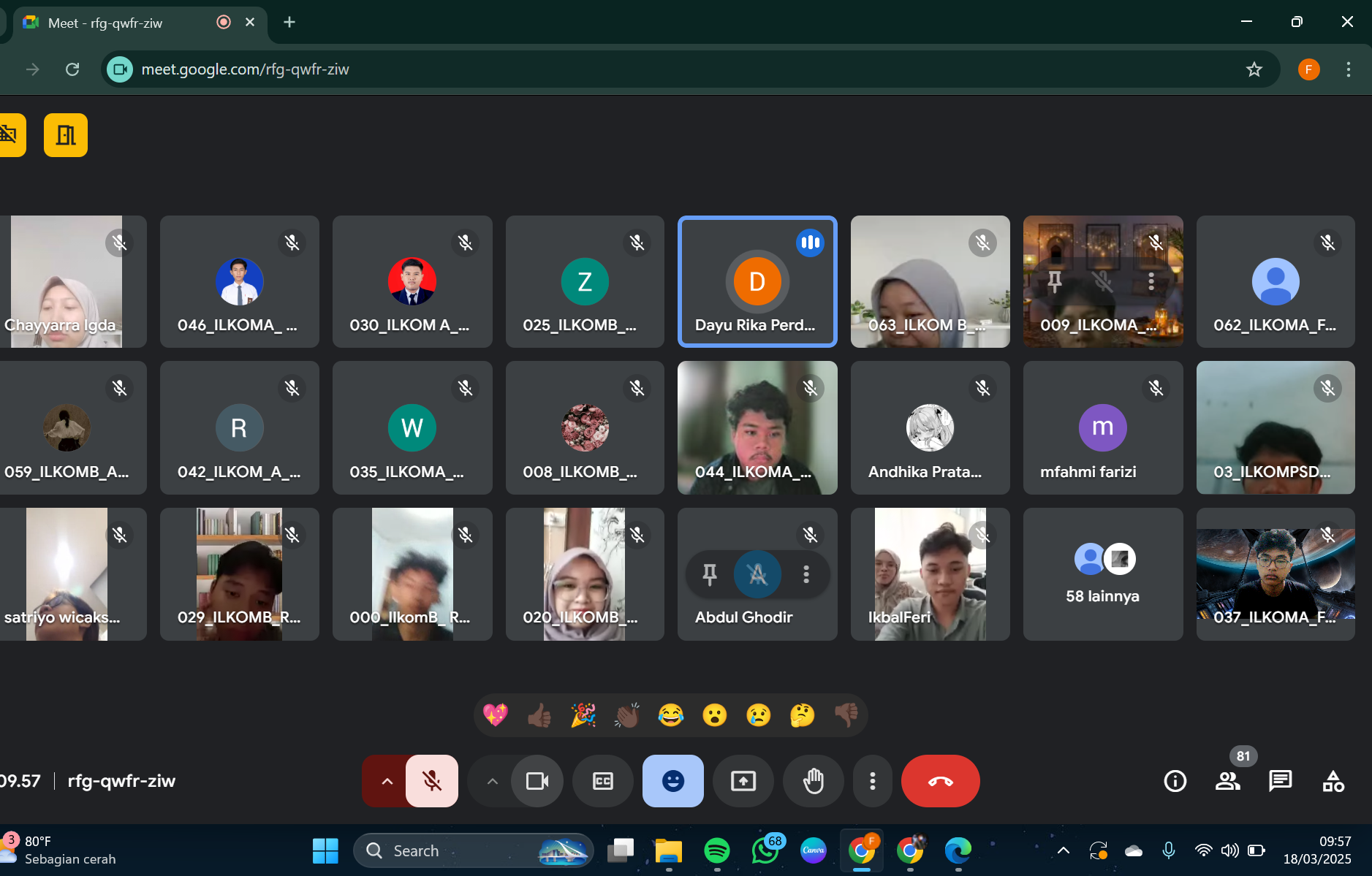Expand audio settings arrow
This screenshot has width=1372, height=876.
click(387, 781)
